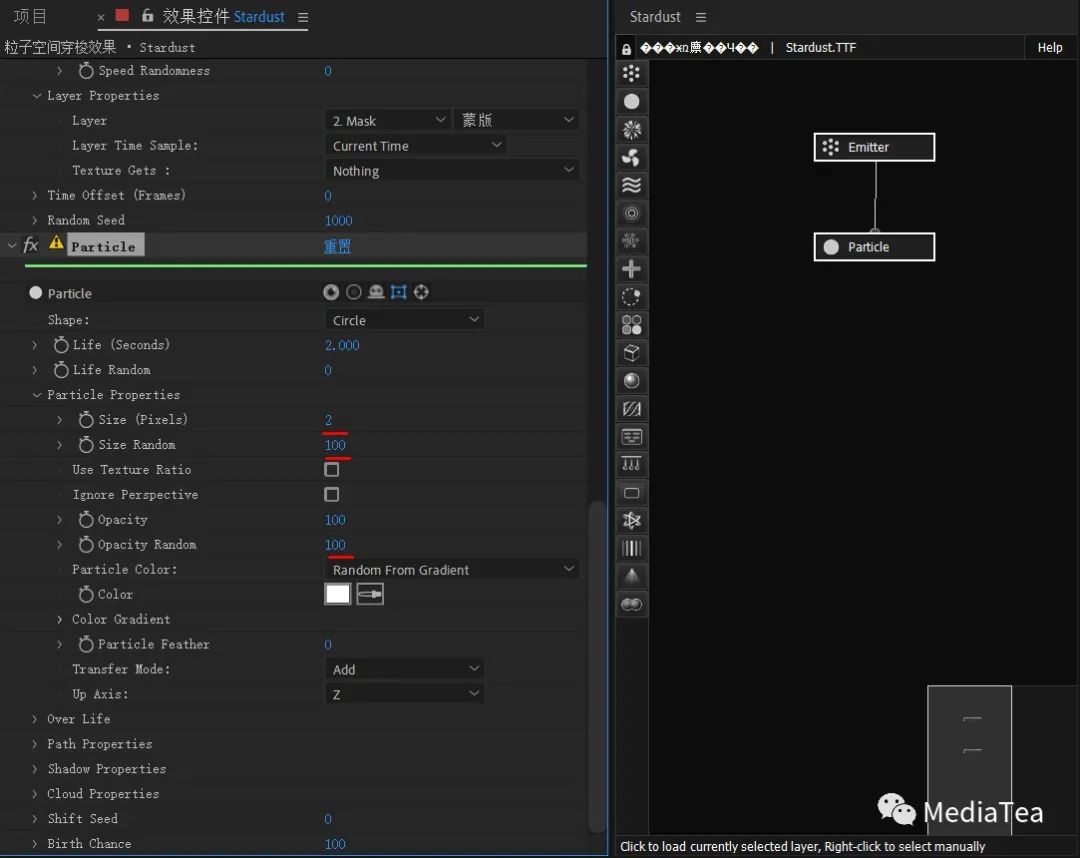Toggle the lock icon in Stardust panel

[626, 49]
